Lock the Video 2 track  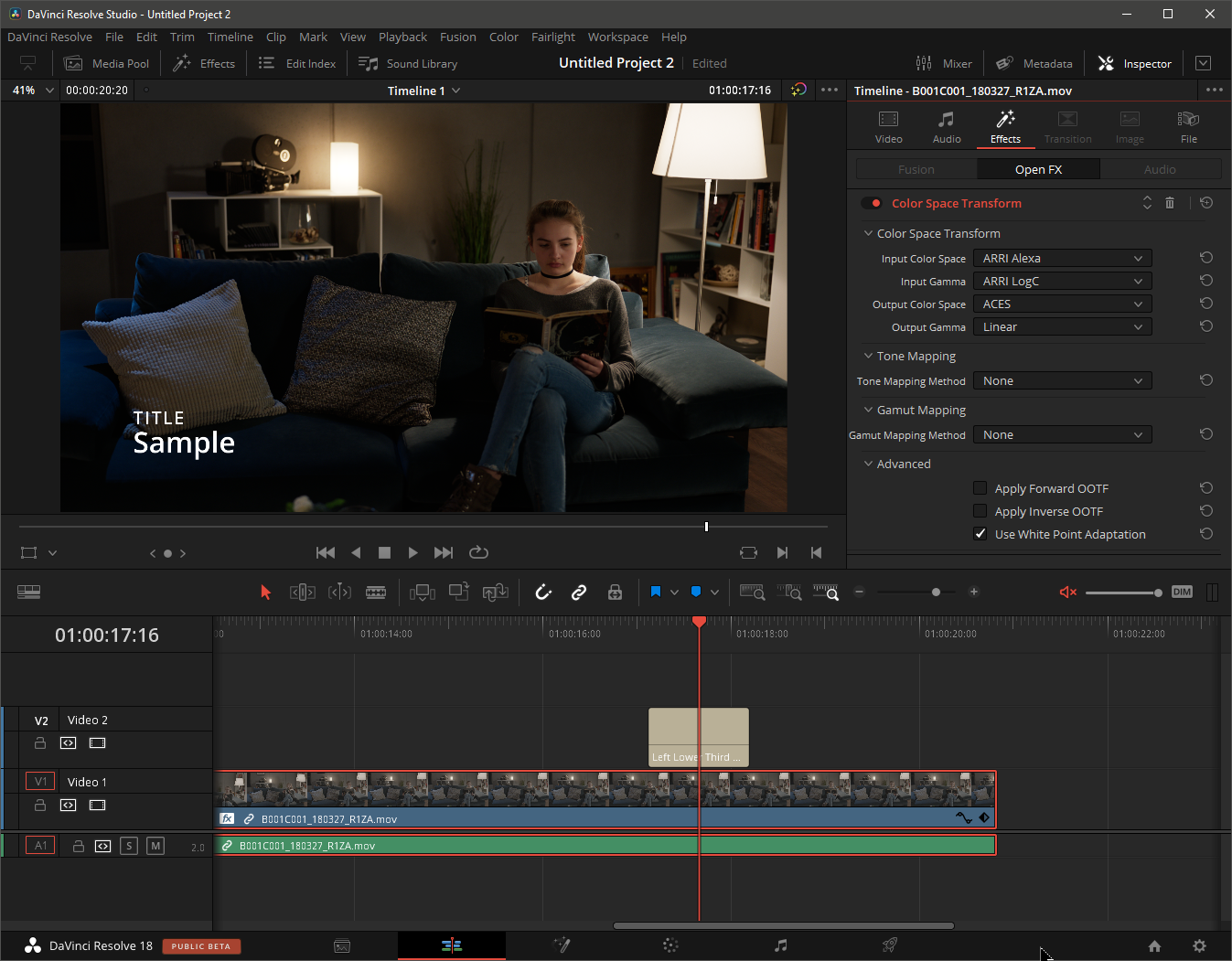pyautogui.click(x=40, y=743)
